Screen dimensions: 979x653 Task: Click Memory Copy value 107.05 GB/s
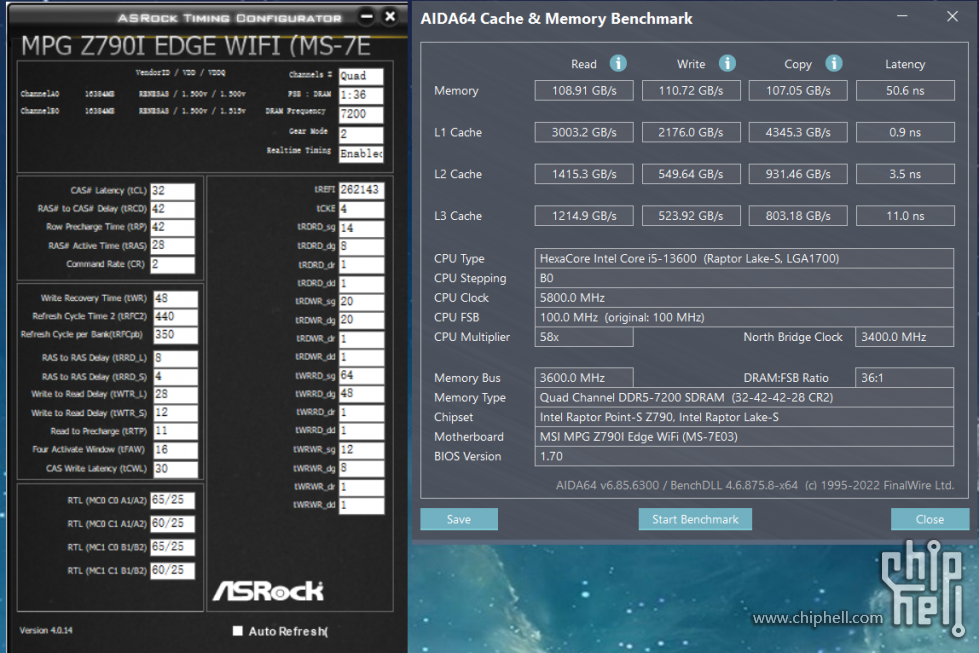pyautogui.click(x=798, y=91)
